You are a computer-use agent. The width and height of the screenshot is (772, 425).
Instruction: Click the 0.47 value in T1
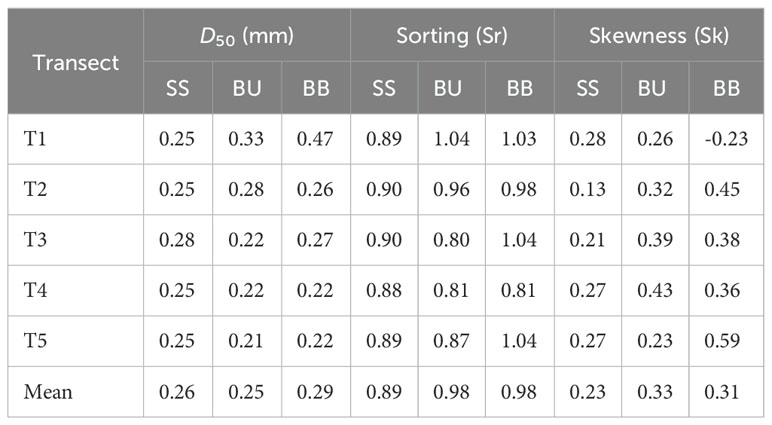(315, 139)
